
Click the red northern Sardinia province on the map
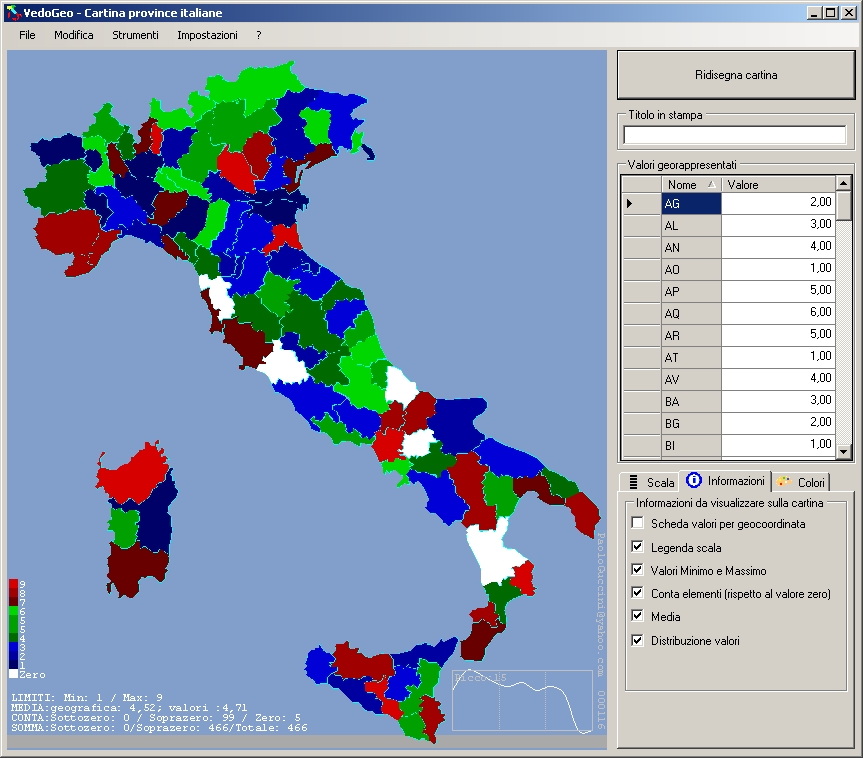tap(132, 475)
